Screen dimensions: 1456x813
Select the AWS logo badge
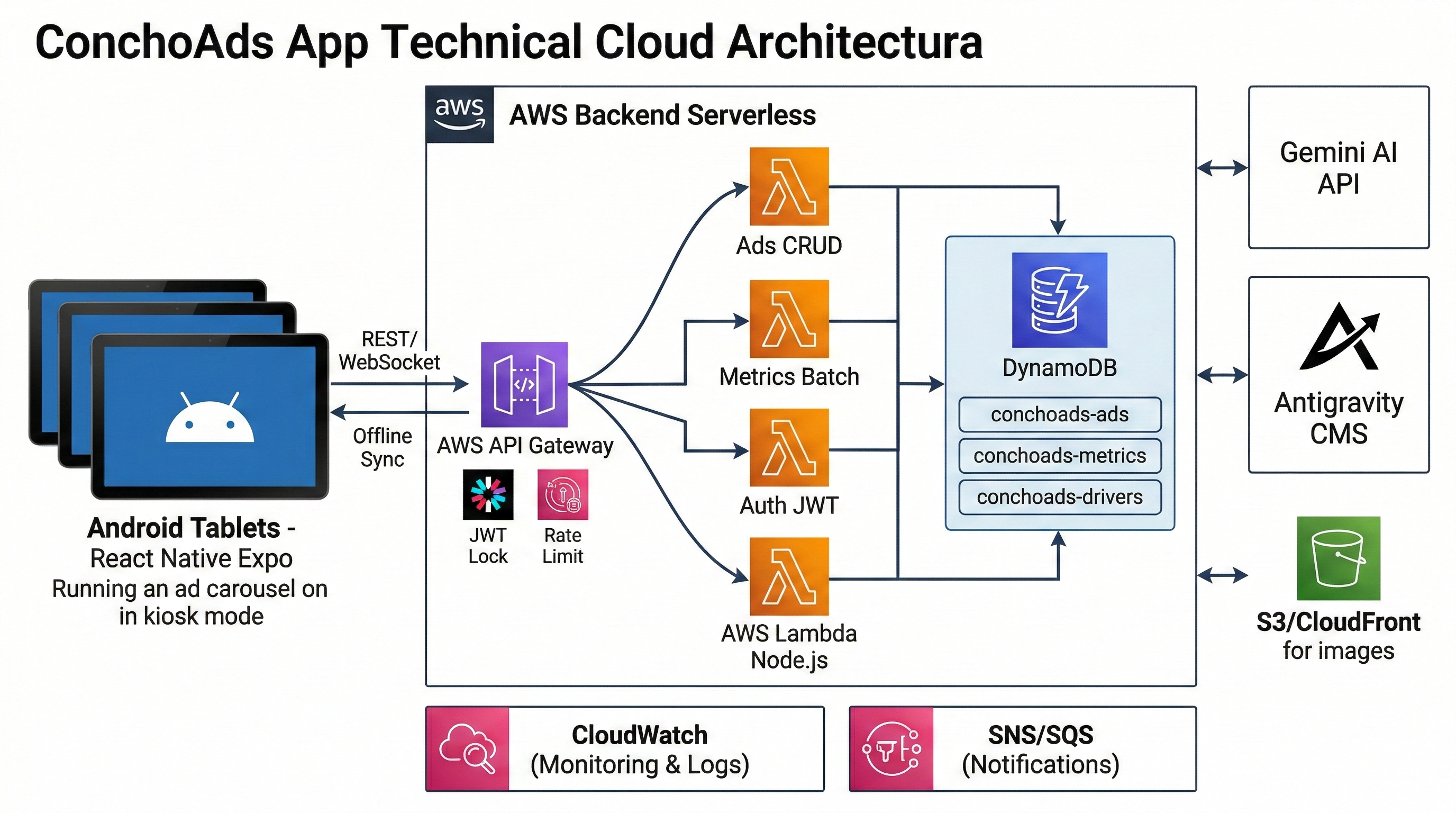pos(460,114)
